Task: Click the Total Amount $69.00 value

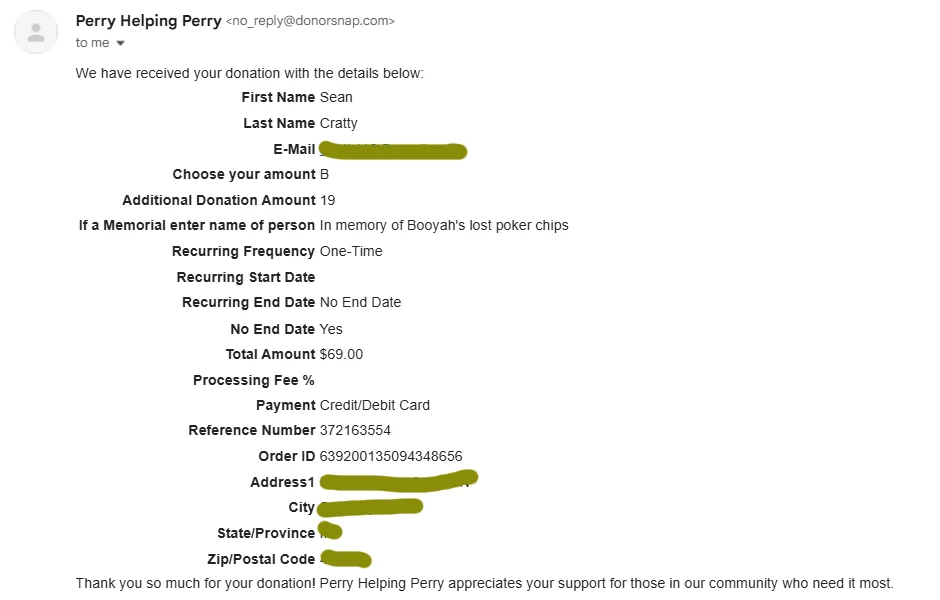Action: 341,354
